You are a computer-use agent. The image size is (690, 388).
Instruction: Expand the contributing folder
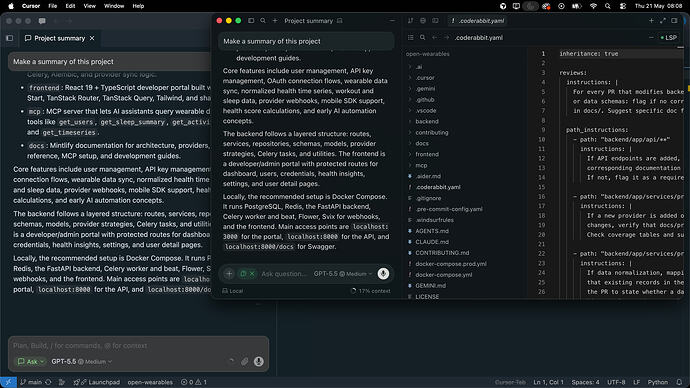[431, 132]
